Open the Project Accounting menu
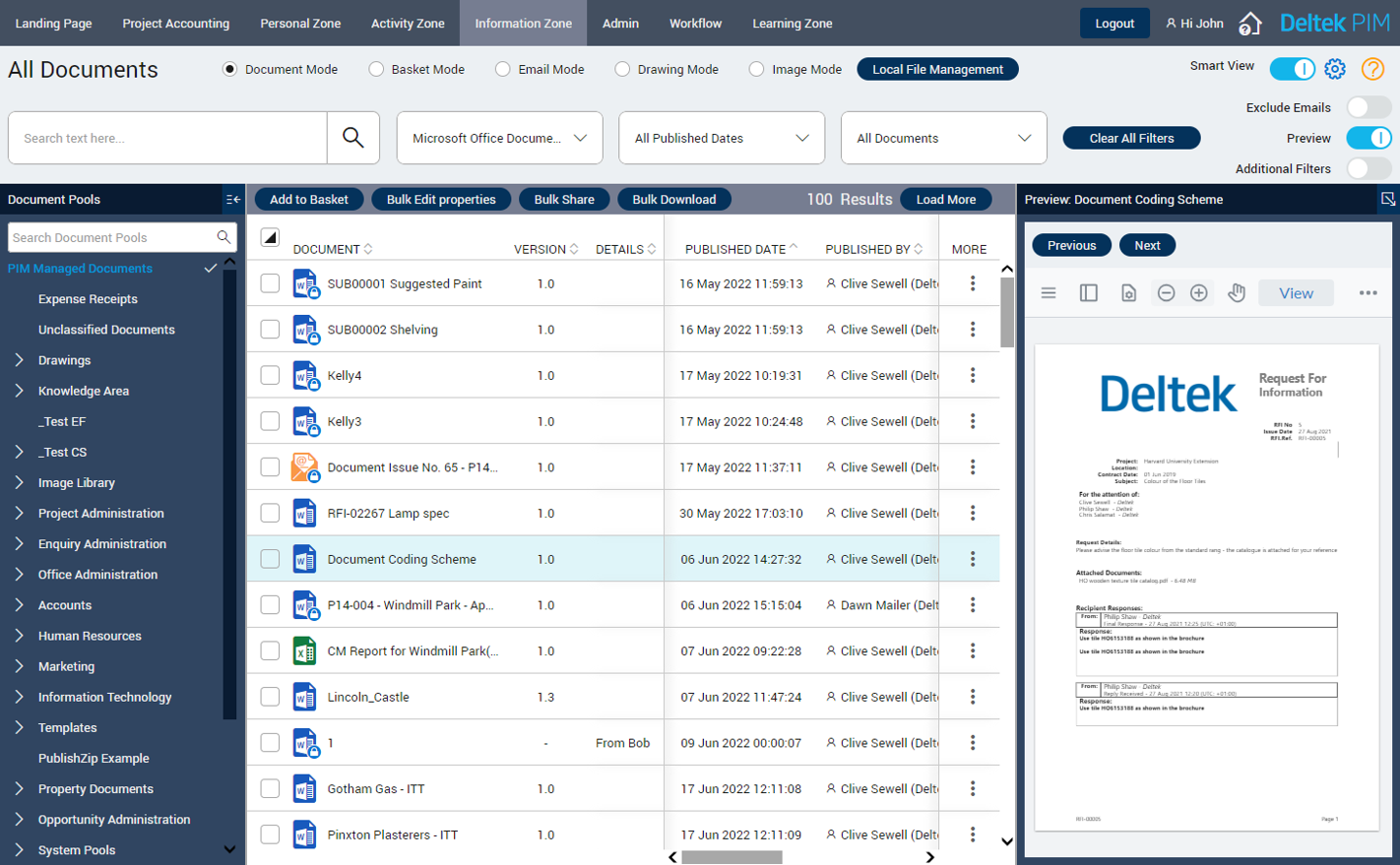Viewport: 1400px width, 865px height. click(x=175, y=24)
